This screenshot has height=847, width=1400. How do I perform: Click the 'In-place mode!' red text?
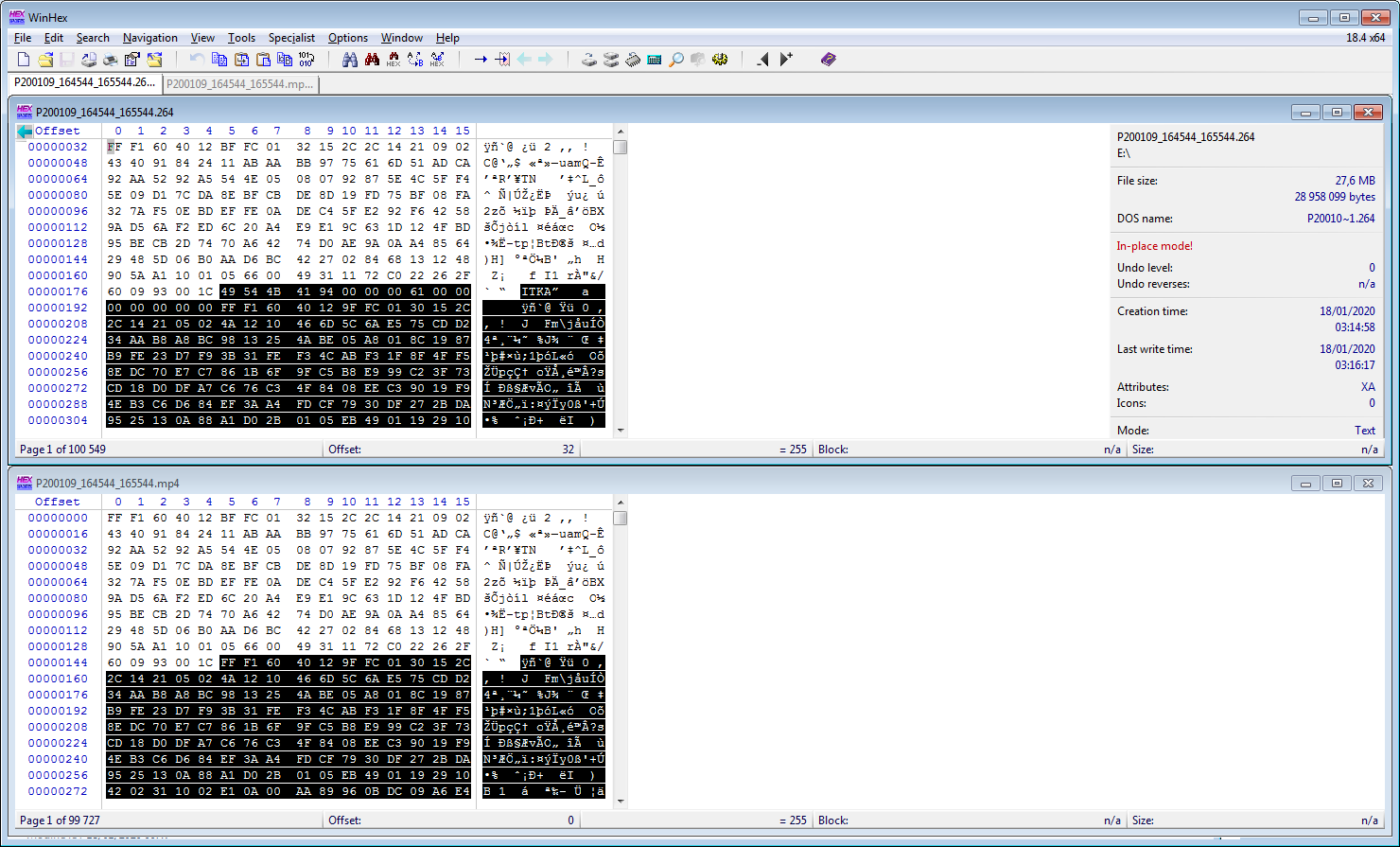pyautogui.click(x=1155, y=246)
